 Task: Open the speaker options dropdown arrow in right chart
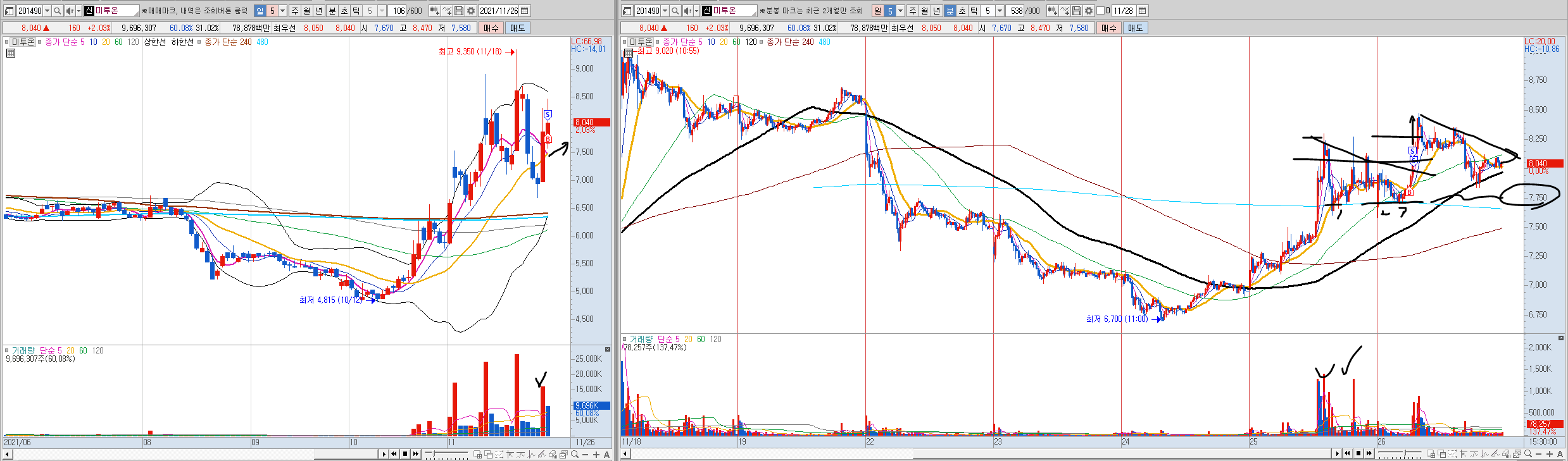coord(696,11)
